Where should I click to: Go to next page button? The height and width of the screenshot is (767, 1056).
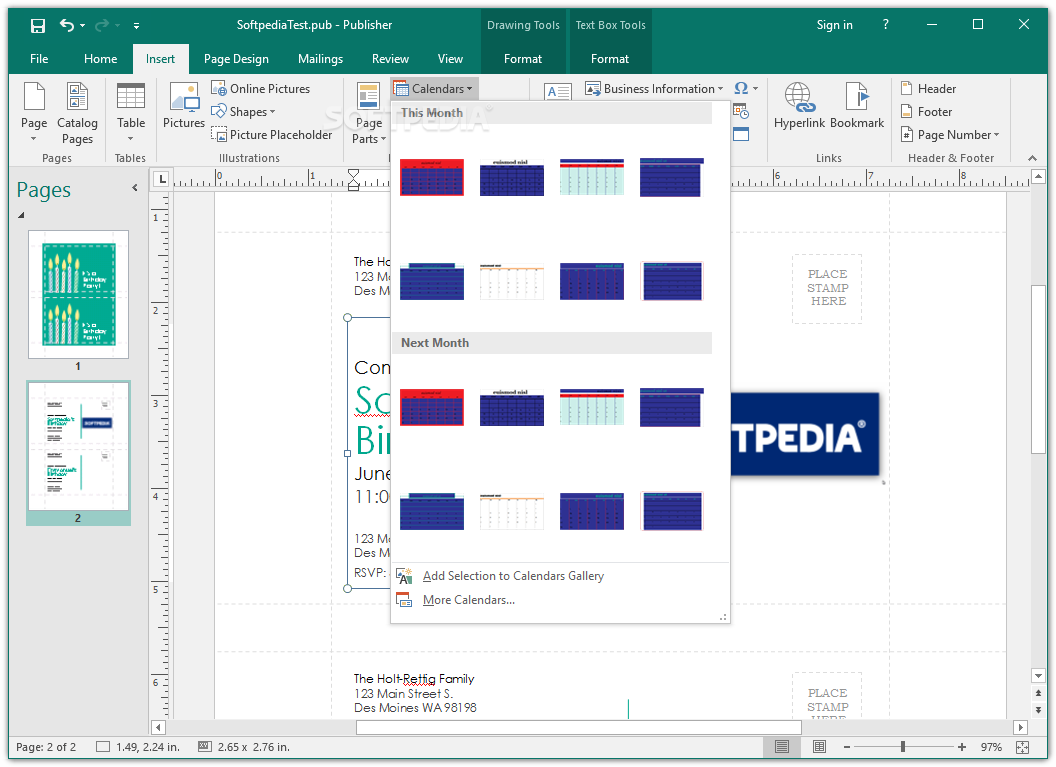(1038, 710)
